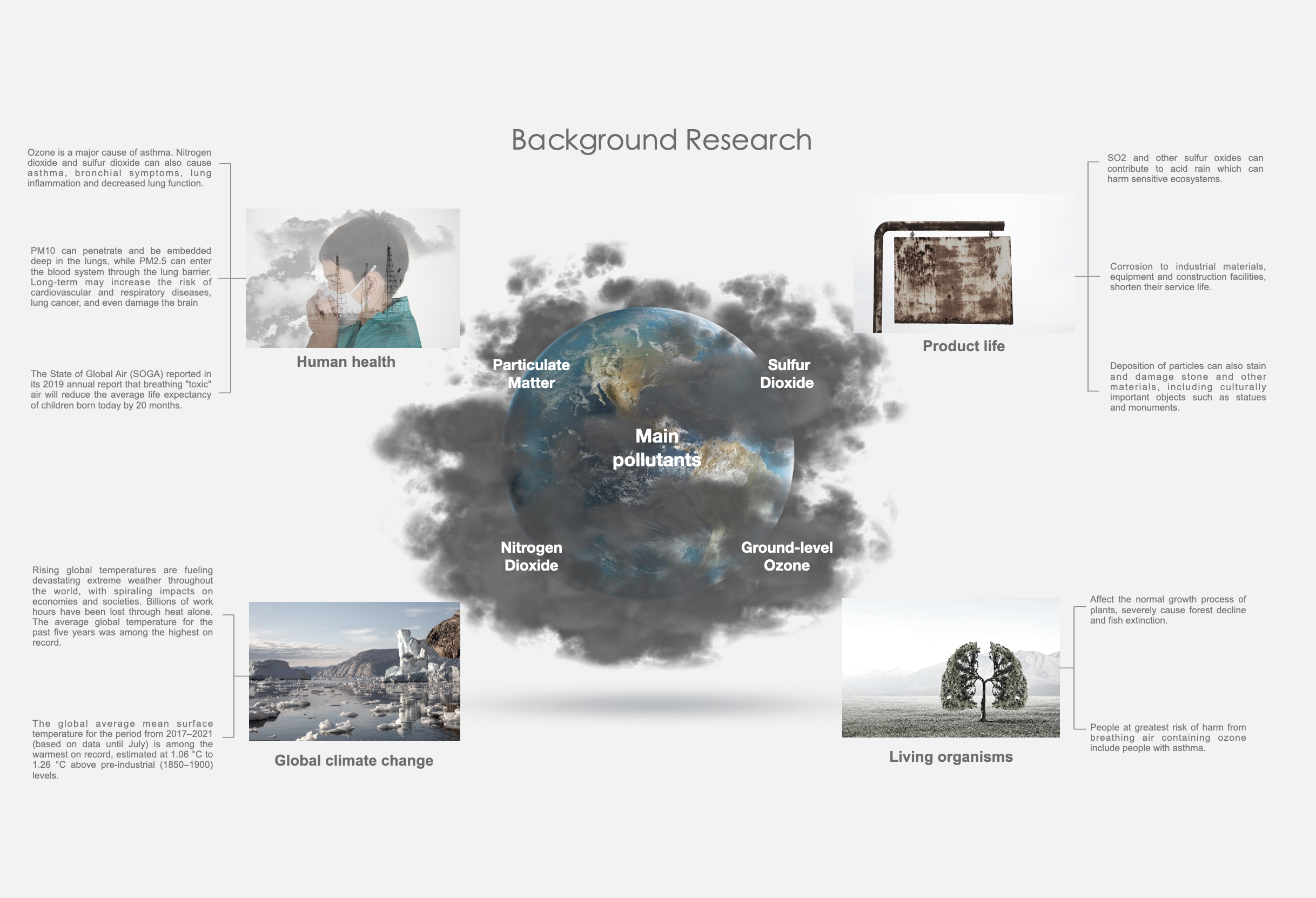Click the forest decline and fish extinction text
The height and width of the screenshot is (898, 1316).
pyautogui.click(x=1167, y=609)
